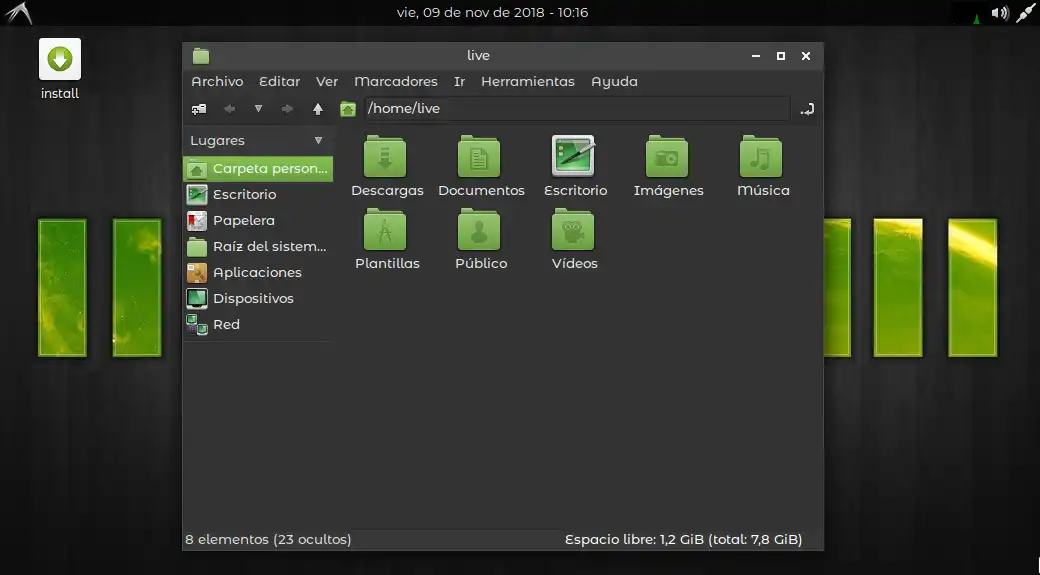The image size is (1040, 575).
Task: Click the free space status text
Action: (683, 540)
